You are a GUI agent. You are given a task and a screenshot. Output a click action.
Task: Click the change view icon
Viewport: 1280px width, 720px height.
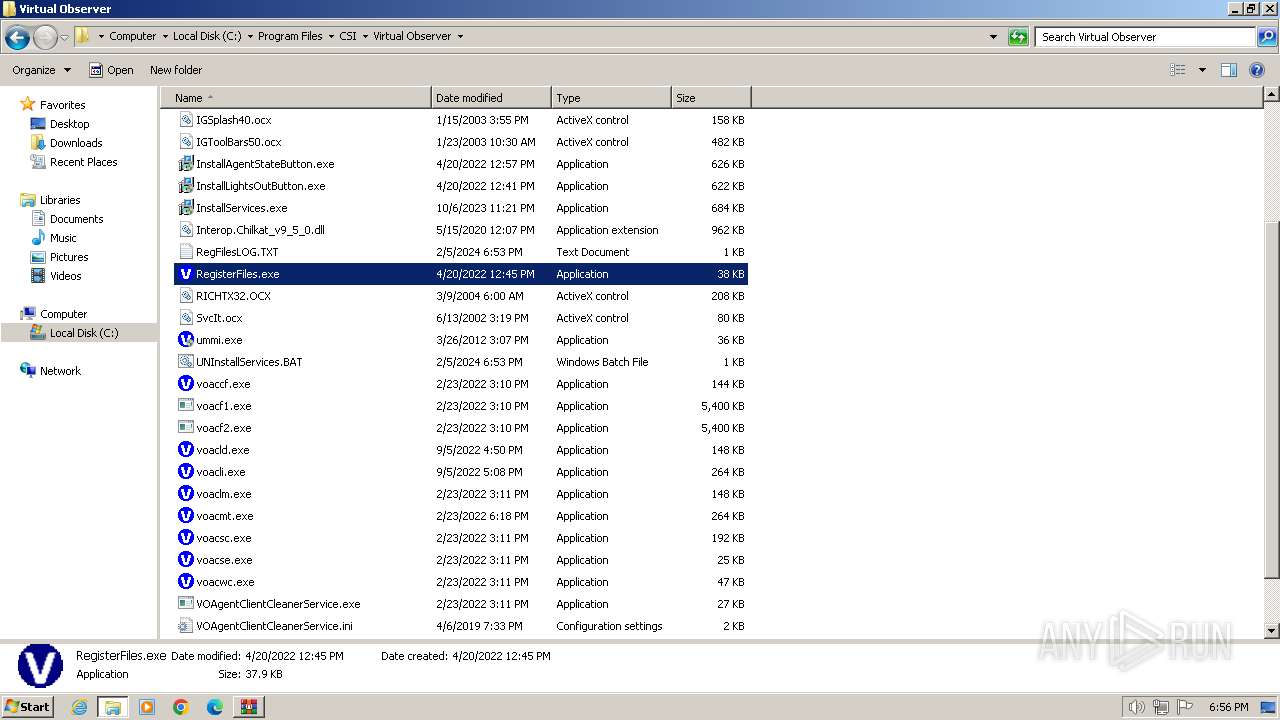pyautogui.click(x=1178, y=70)
